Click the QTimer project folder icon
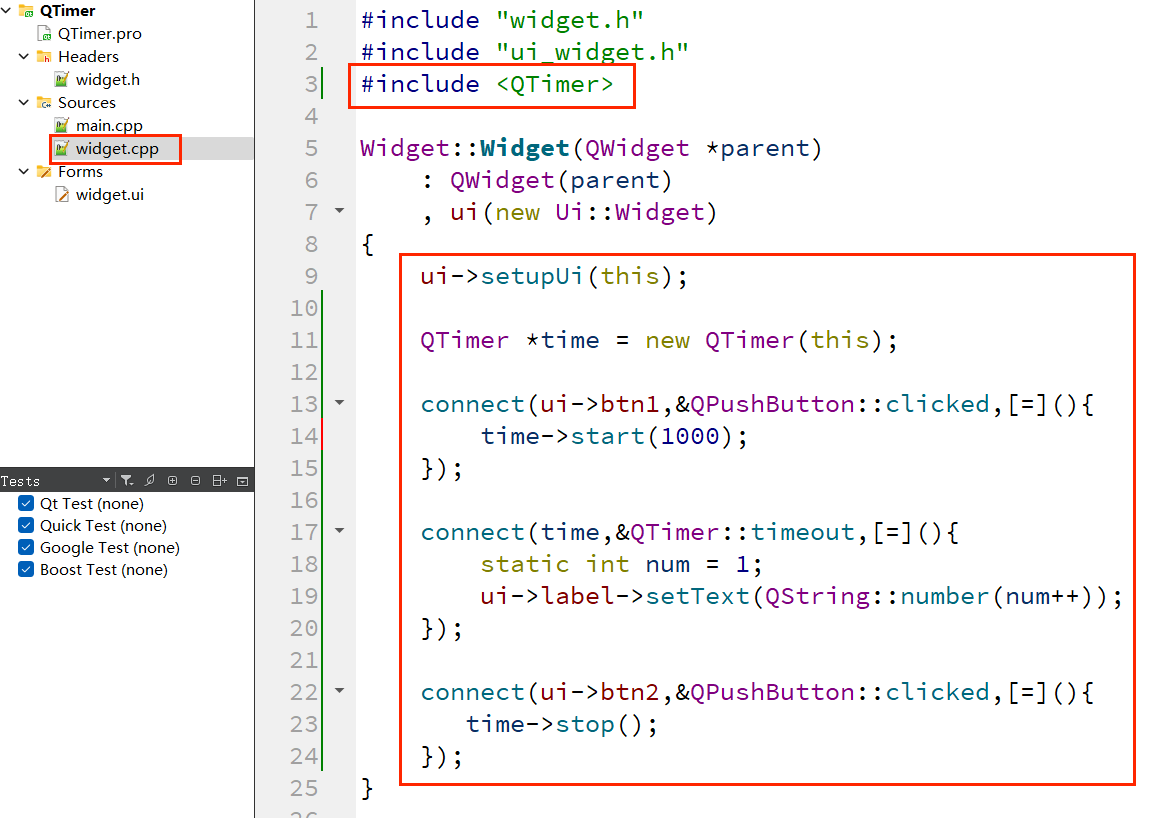Screen dimensions: 1171x818 point(27,11)
